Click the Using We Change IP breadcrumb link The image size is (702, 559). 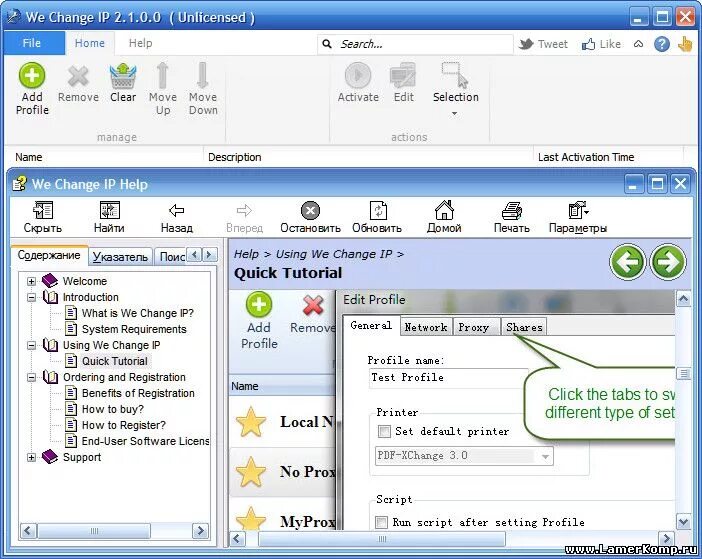pyautogui.click(x=334, y=254)
